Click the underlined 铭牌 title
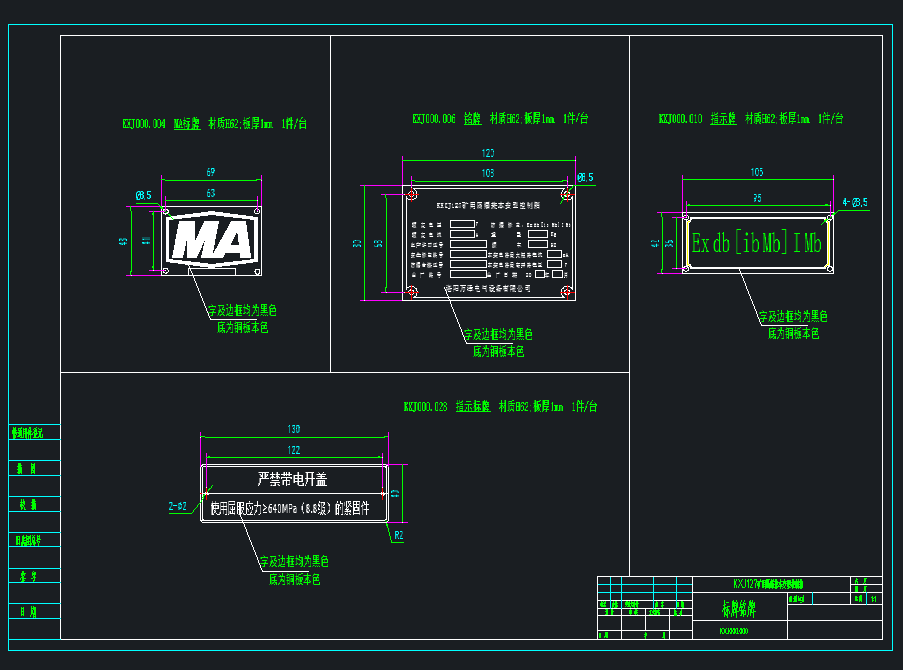Image resolution: width=903 pixels, height=670 pixels. click(x=472, y=119)
